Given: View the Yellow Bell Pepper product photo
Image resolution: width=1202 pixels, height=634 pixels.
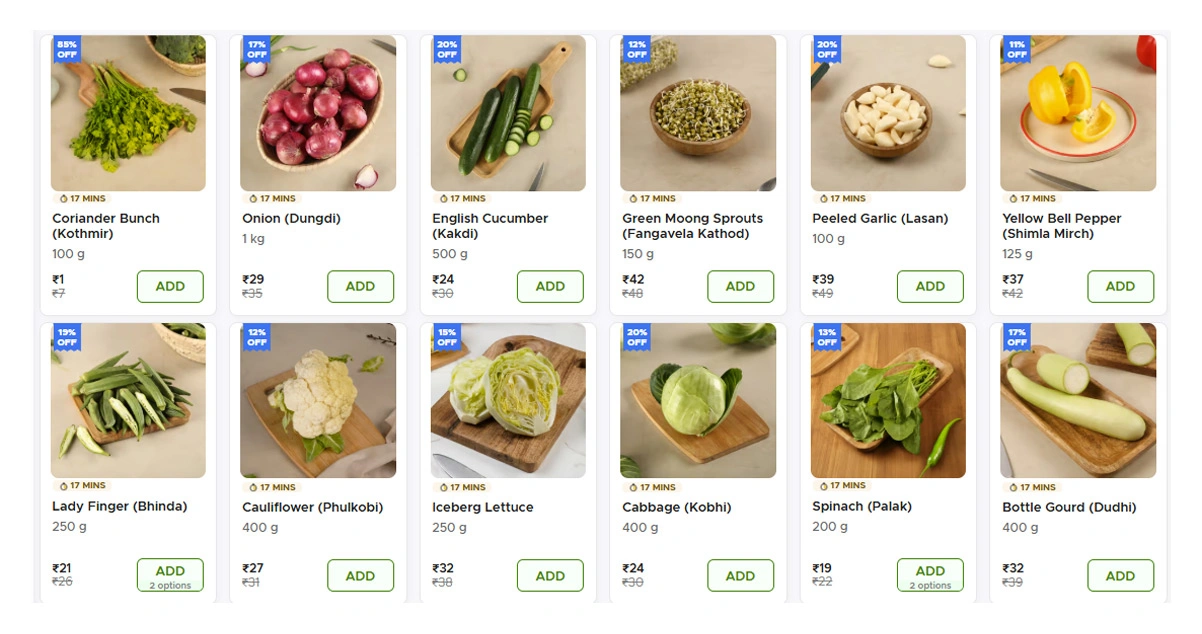Looking at the screenshot, I should 1078,115.
